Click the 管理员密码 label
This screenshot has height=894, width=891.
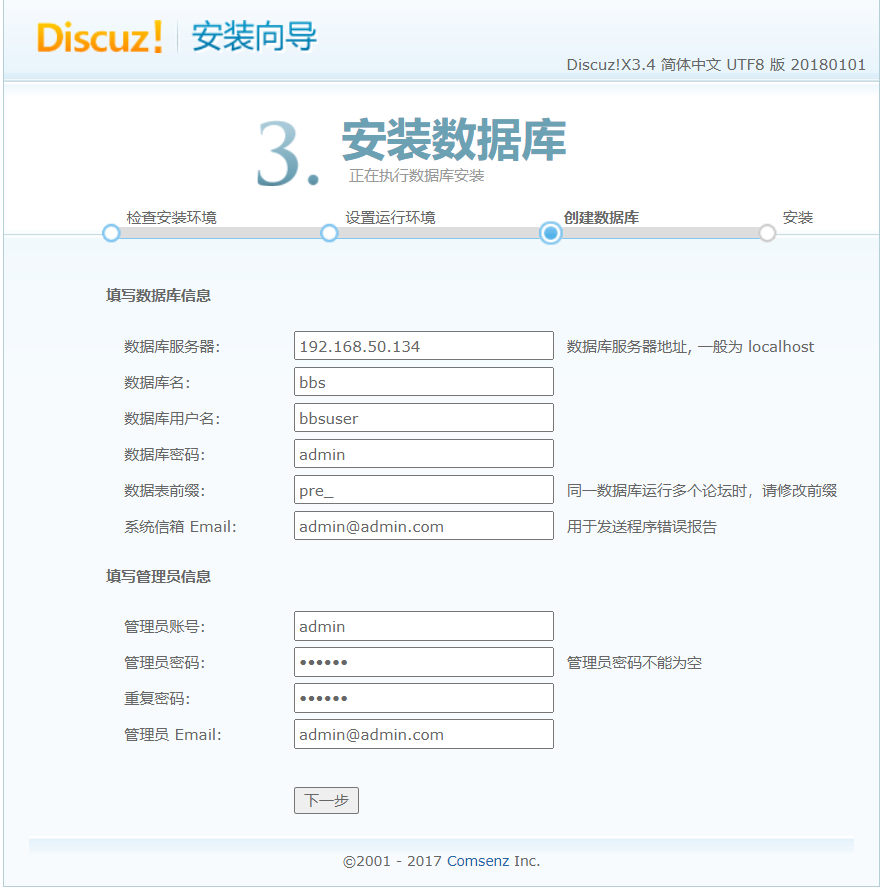tap(165, 662)
